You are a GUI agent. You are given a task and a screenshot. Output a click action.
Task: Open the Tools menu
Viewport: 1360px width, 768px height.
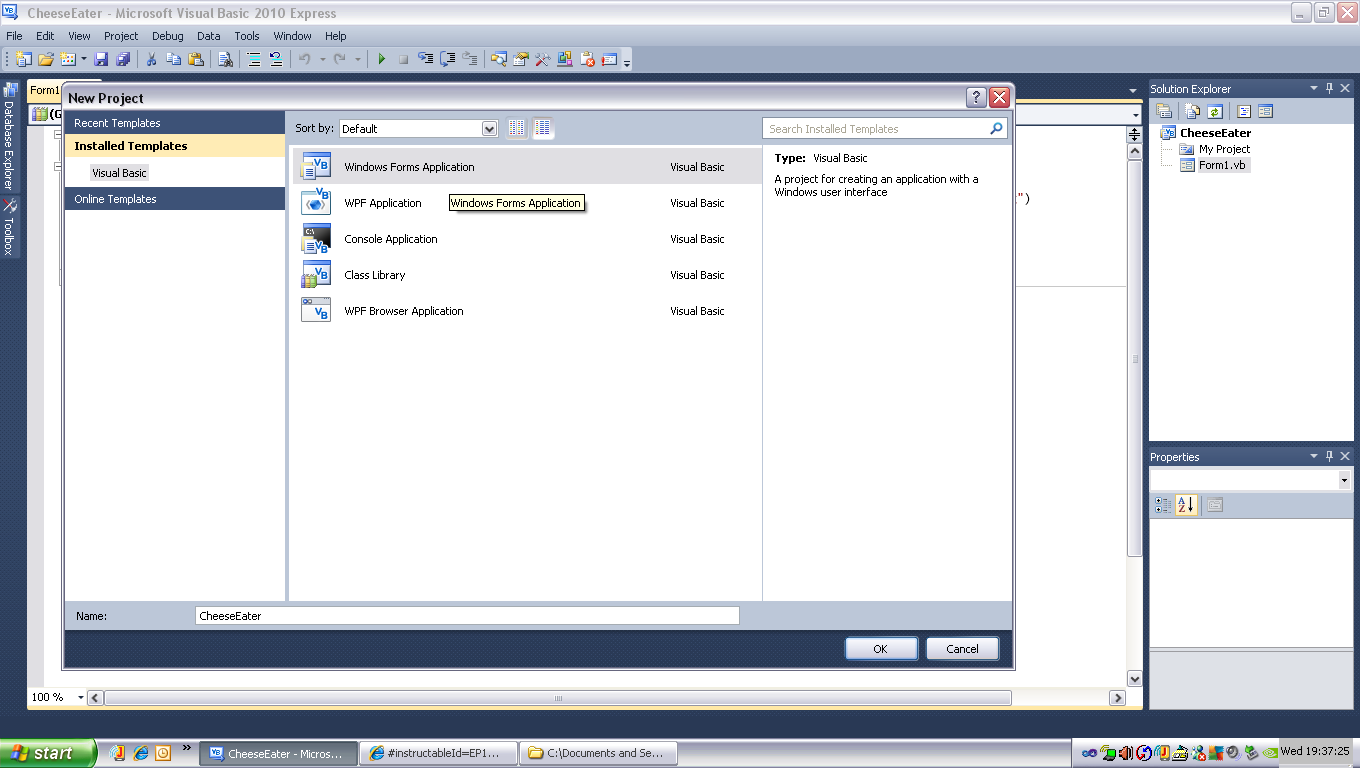pos(247,36)
